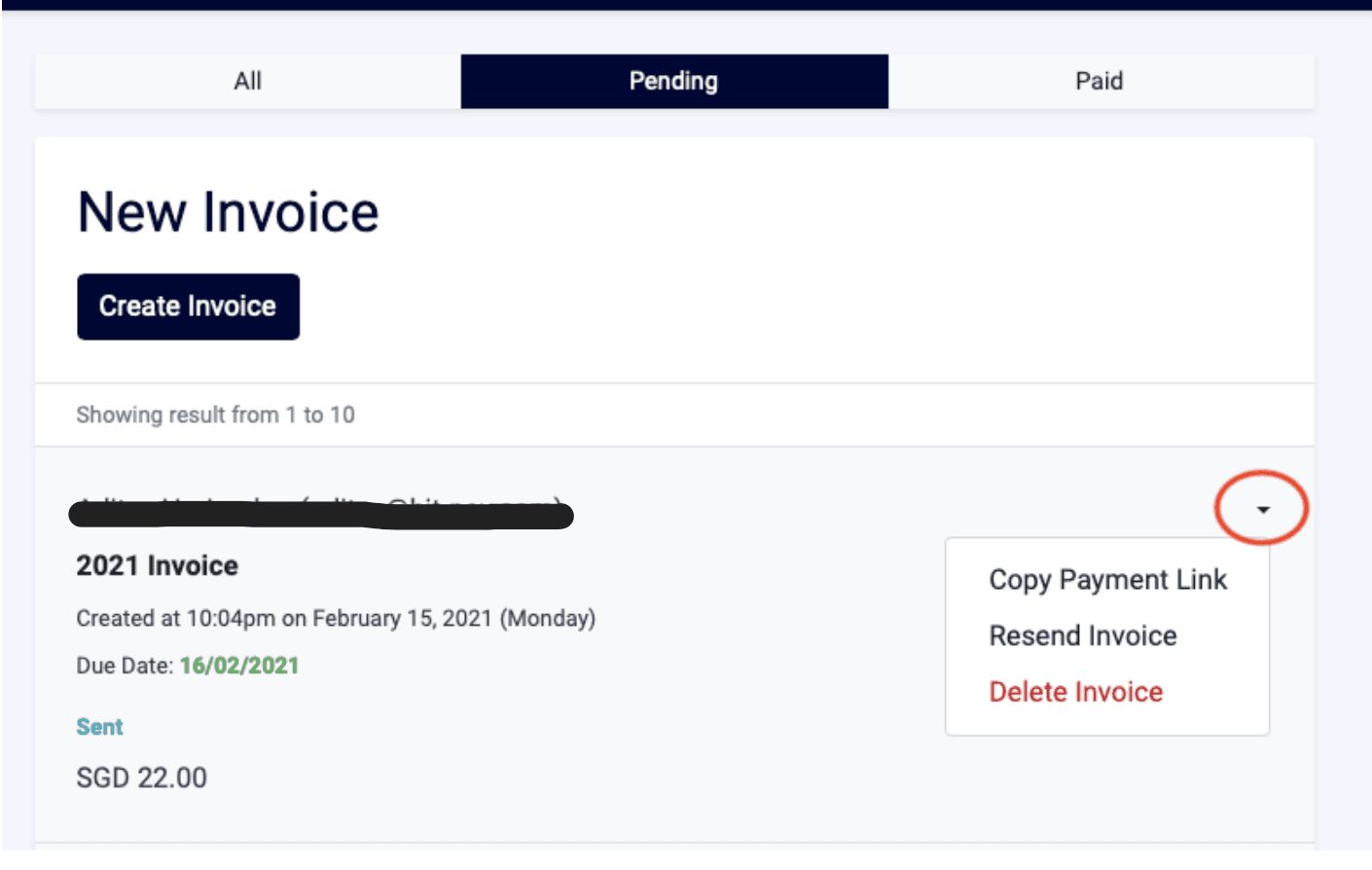Click the New Invoice heading
The height and width of the screenshot is (870, 1372).
(x=229, y=212)
